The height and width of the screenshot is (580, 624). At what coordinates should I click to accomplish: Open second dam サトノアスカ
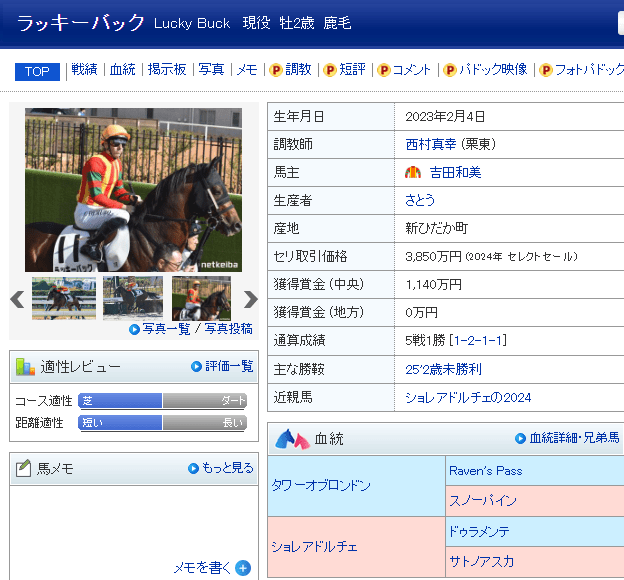pyautogui.click(x=482, y=561)
